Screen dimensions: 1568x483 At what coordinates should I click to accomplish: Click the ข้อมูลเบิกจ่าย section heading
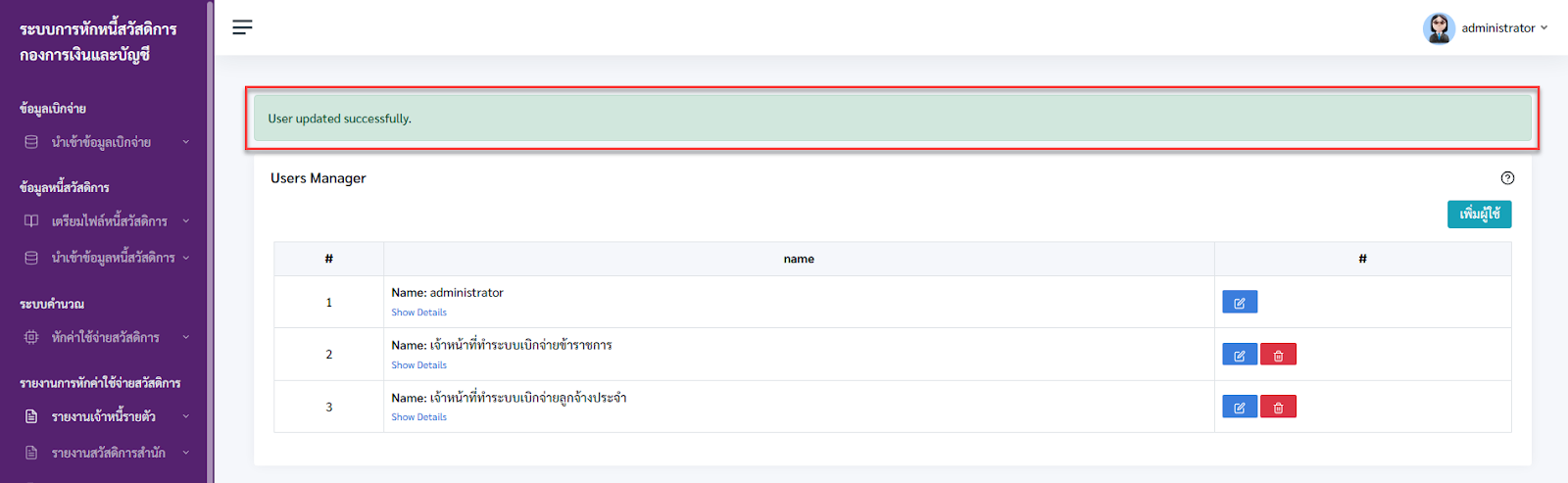pyautogui.click(x=53, y=109)
